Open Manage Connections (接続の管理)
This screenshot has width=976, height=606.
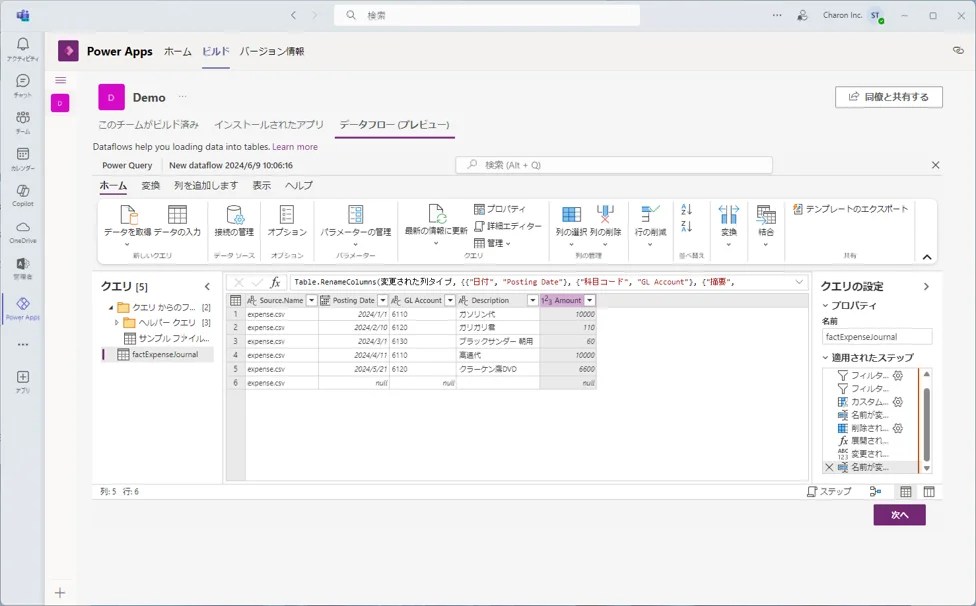point(234,222)
